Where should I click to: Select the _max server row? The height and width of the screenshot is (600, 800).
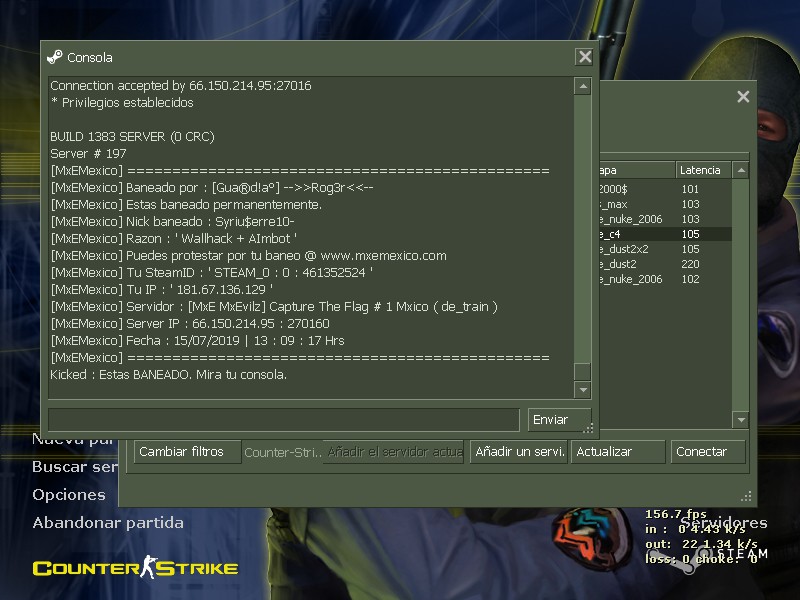tap(665, 204)
